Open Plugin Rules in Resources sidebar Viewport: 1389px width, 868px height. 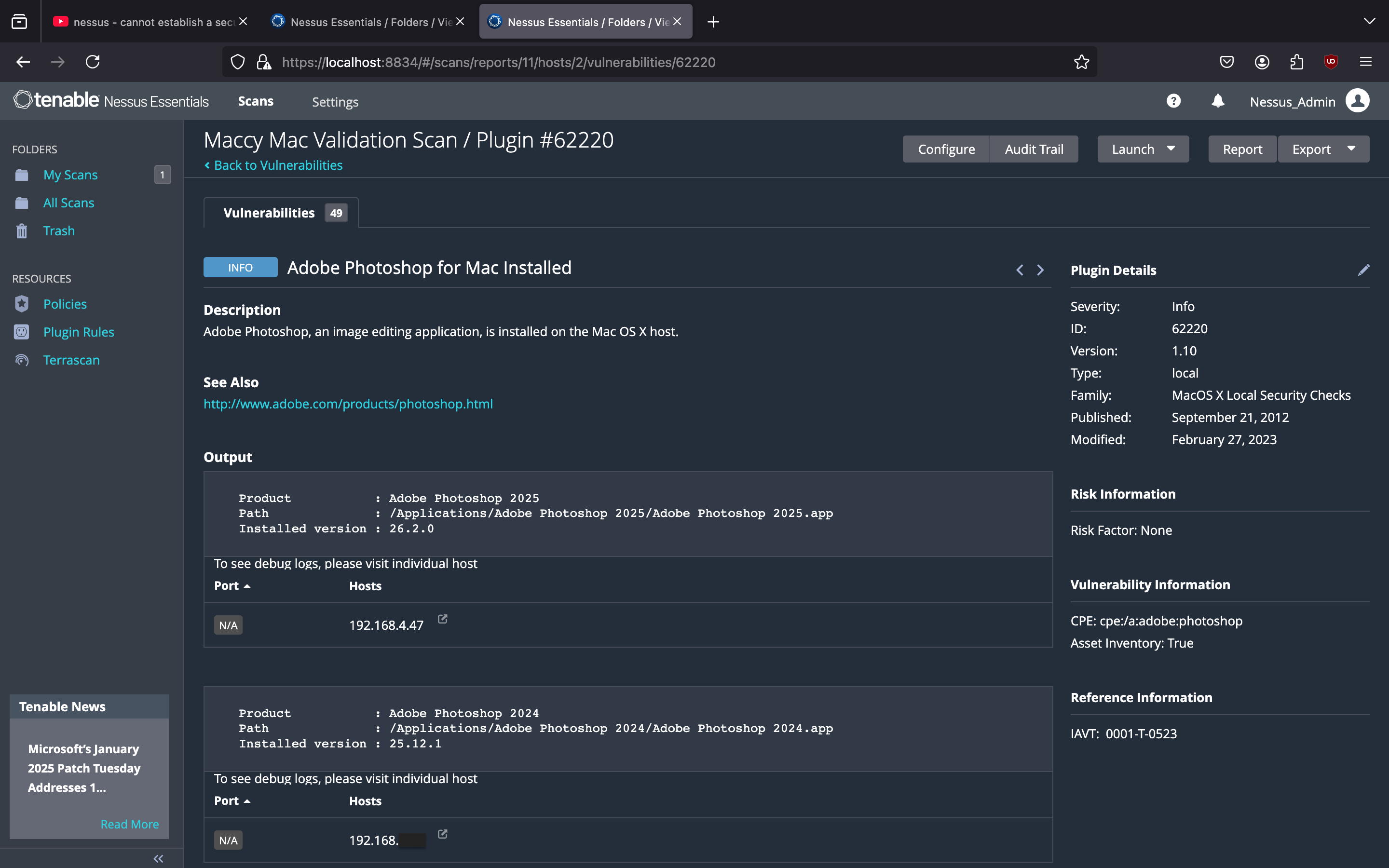[x=79, y=332]
